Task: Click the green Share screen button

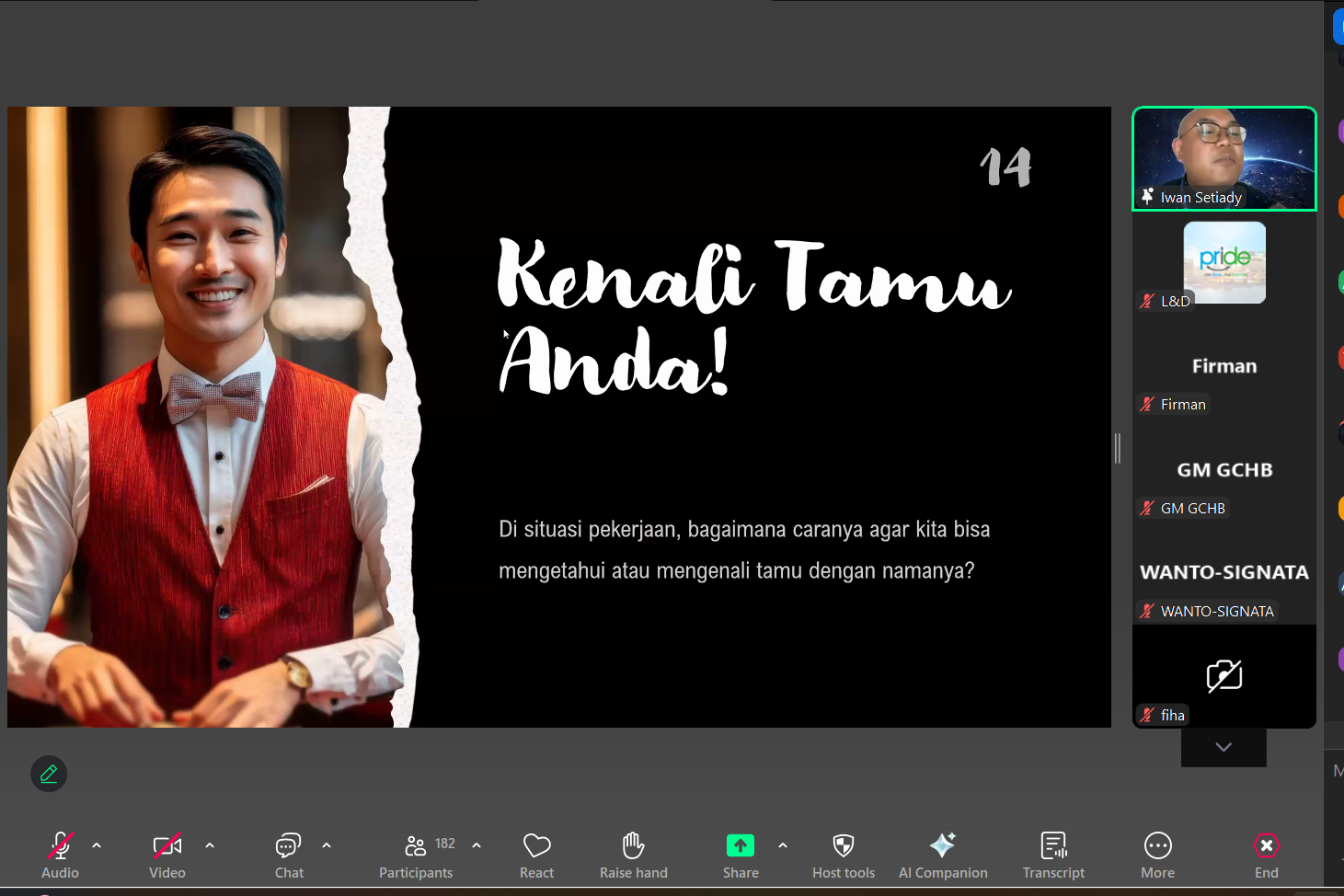Action: pyautogui.click(x=741, y=845)
